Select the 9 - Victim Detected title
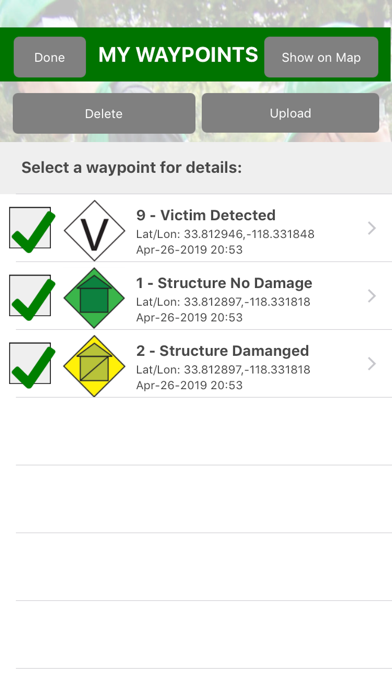Viewport: 392px width, 696px height. (206, 215)
